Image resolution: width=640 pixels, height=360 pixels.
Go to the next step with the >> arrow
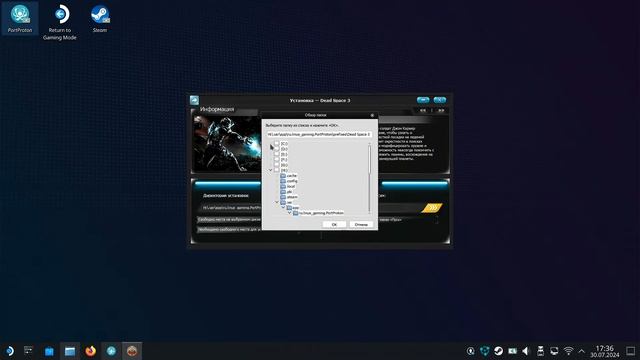pyautogui.click(x=441, y=110)
